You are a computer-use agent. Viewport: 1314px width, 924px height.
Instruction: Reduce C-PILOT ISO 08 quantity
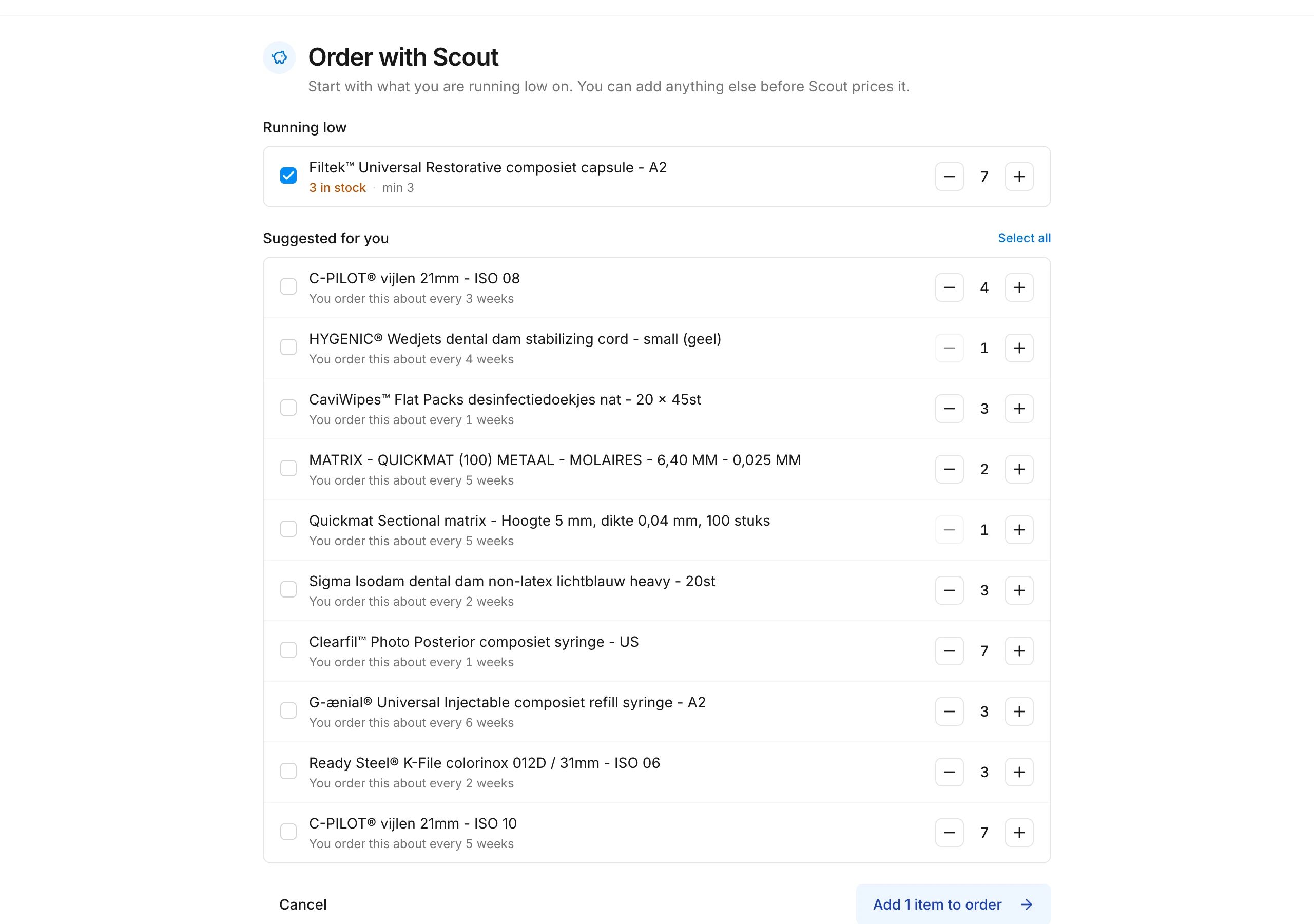(949, 287)
